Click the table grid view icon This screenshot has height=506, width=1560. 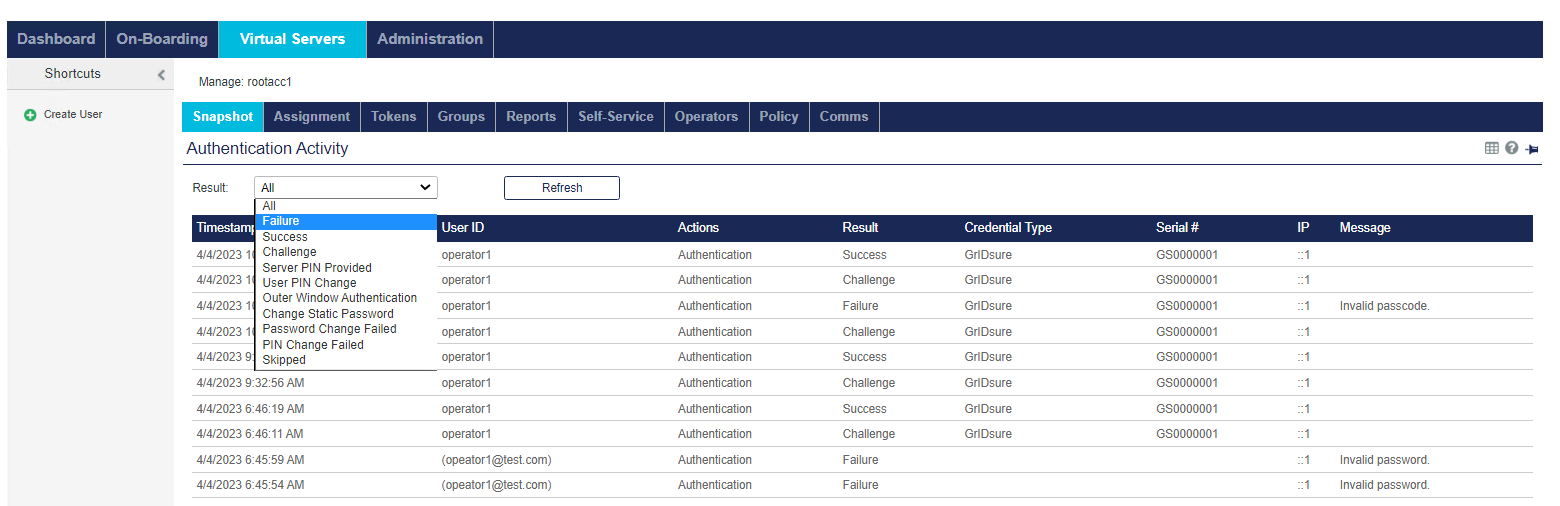(x=1491, y=148)
